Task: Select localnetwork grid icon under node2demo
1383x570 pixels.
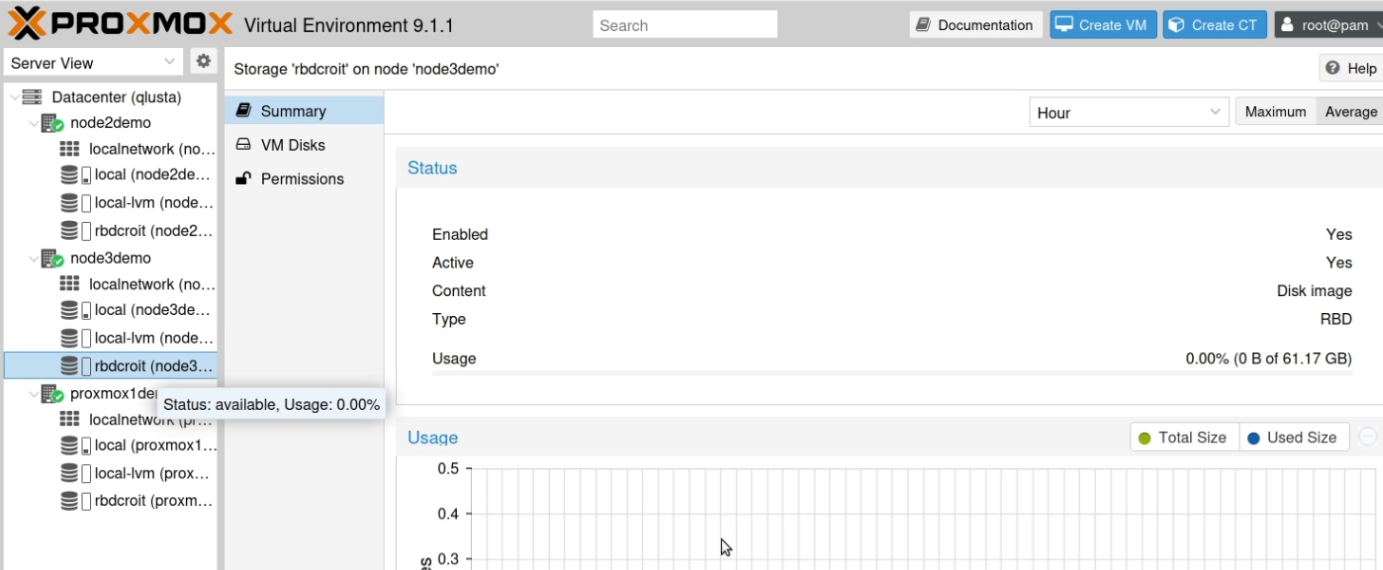Action: pos(69,149)
